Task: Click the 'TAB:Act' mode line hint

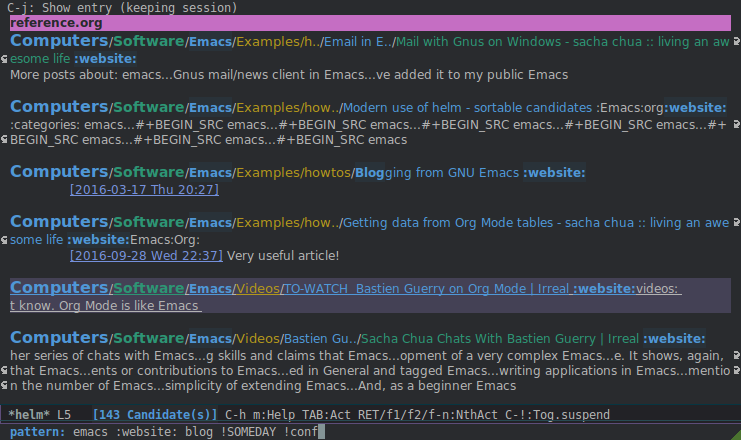Action: point(326,415)
